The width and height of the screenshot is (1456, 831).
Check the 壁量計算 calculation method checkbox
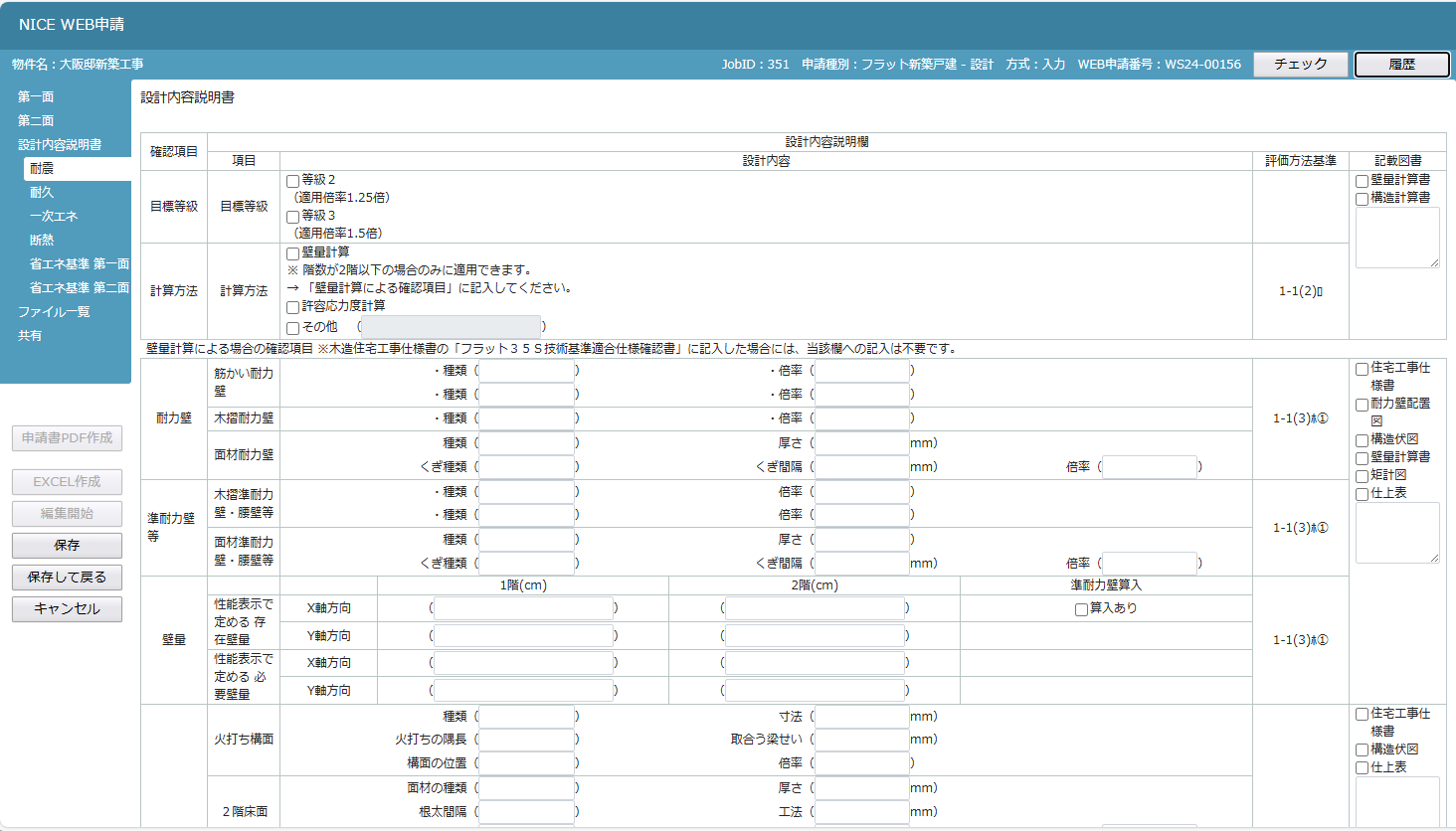293,253
